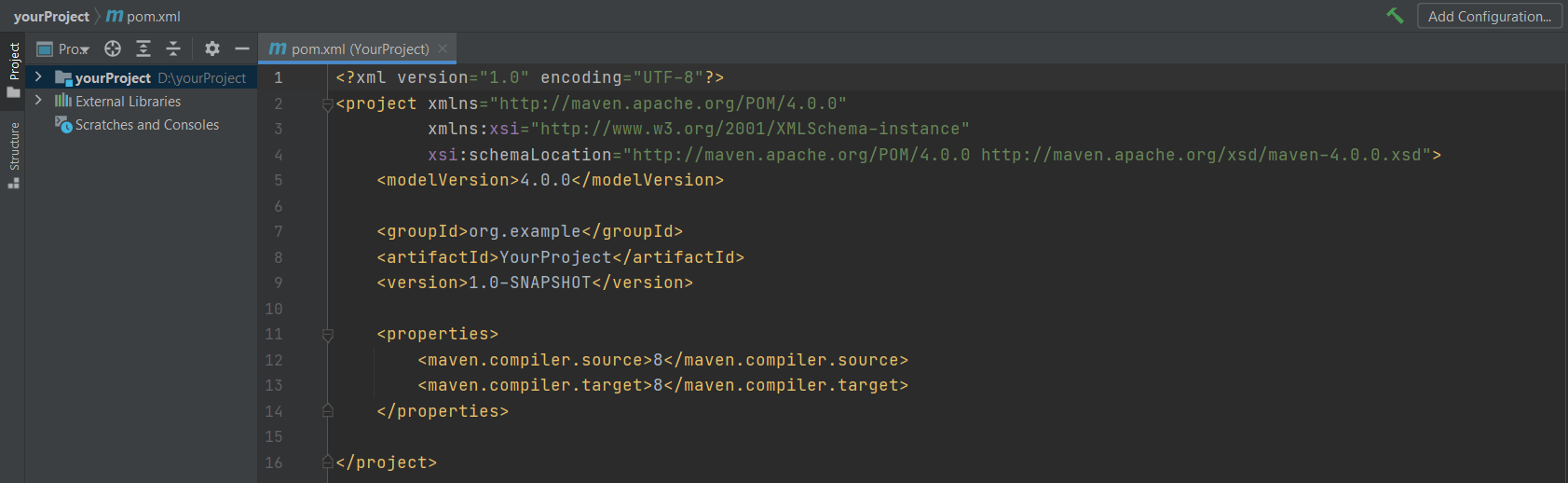
Task: Open the Add Configuration dialog
Action: (x=1489, y=16)
